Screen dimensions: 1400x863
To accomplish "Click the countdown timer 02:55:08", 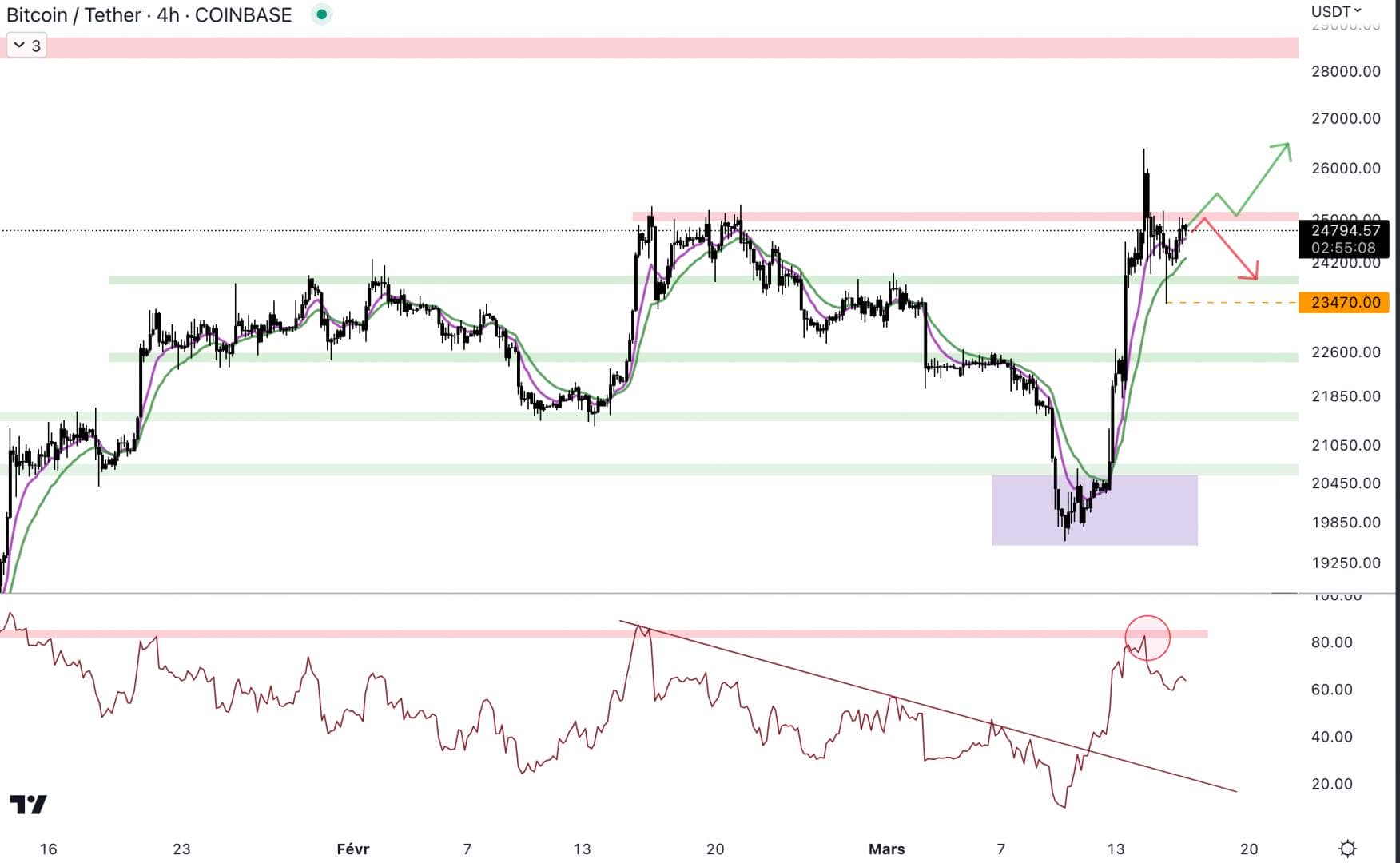I will tap(1343, 249).
